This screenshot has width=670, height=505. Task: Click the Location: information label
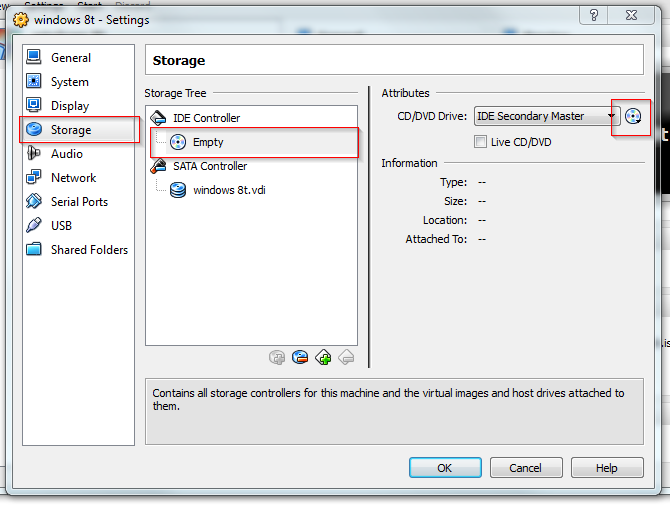click(x=445, y=220)
